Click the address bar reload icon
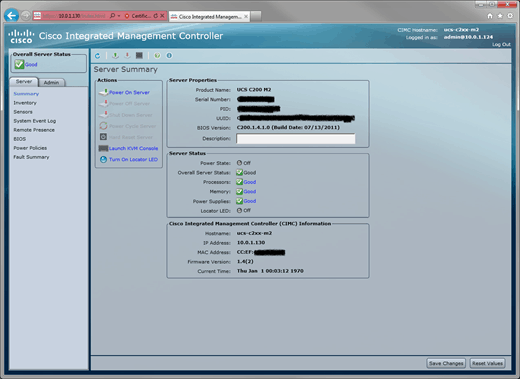 click(x=156, y=16)
